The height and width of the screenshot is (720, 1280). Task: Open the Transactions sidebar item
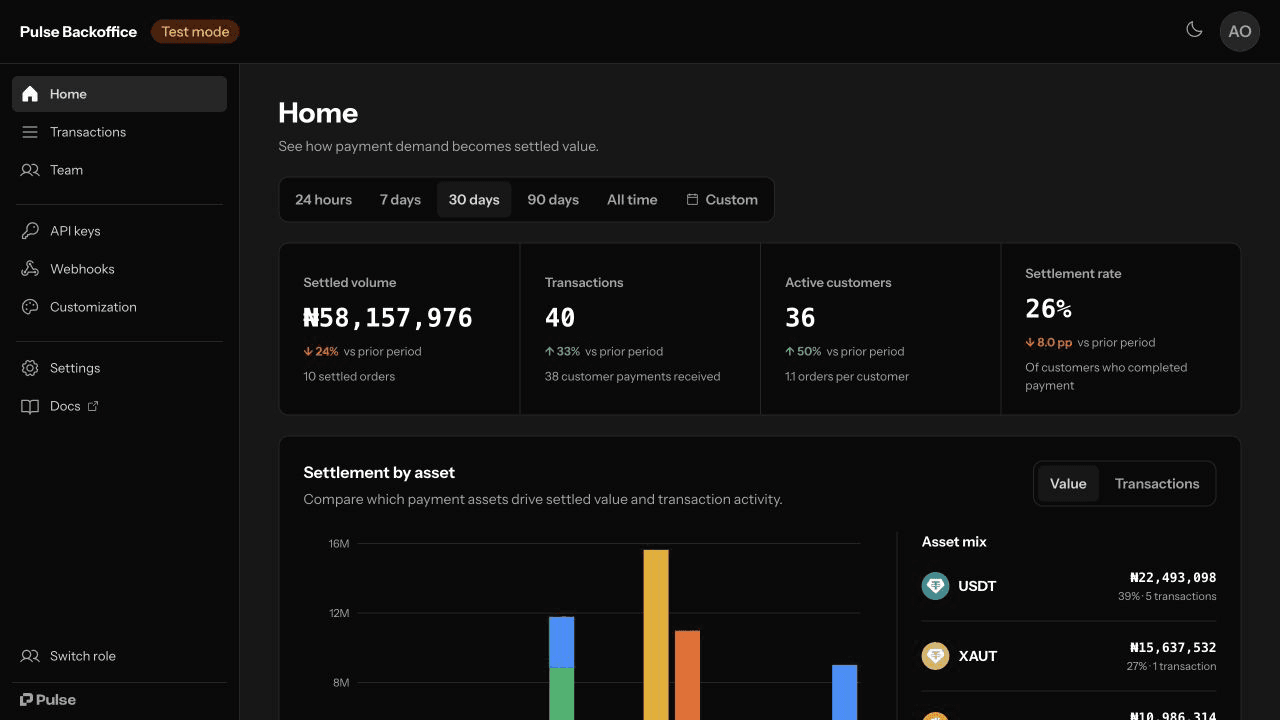pyautogui.click(x=119, y=132)
